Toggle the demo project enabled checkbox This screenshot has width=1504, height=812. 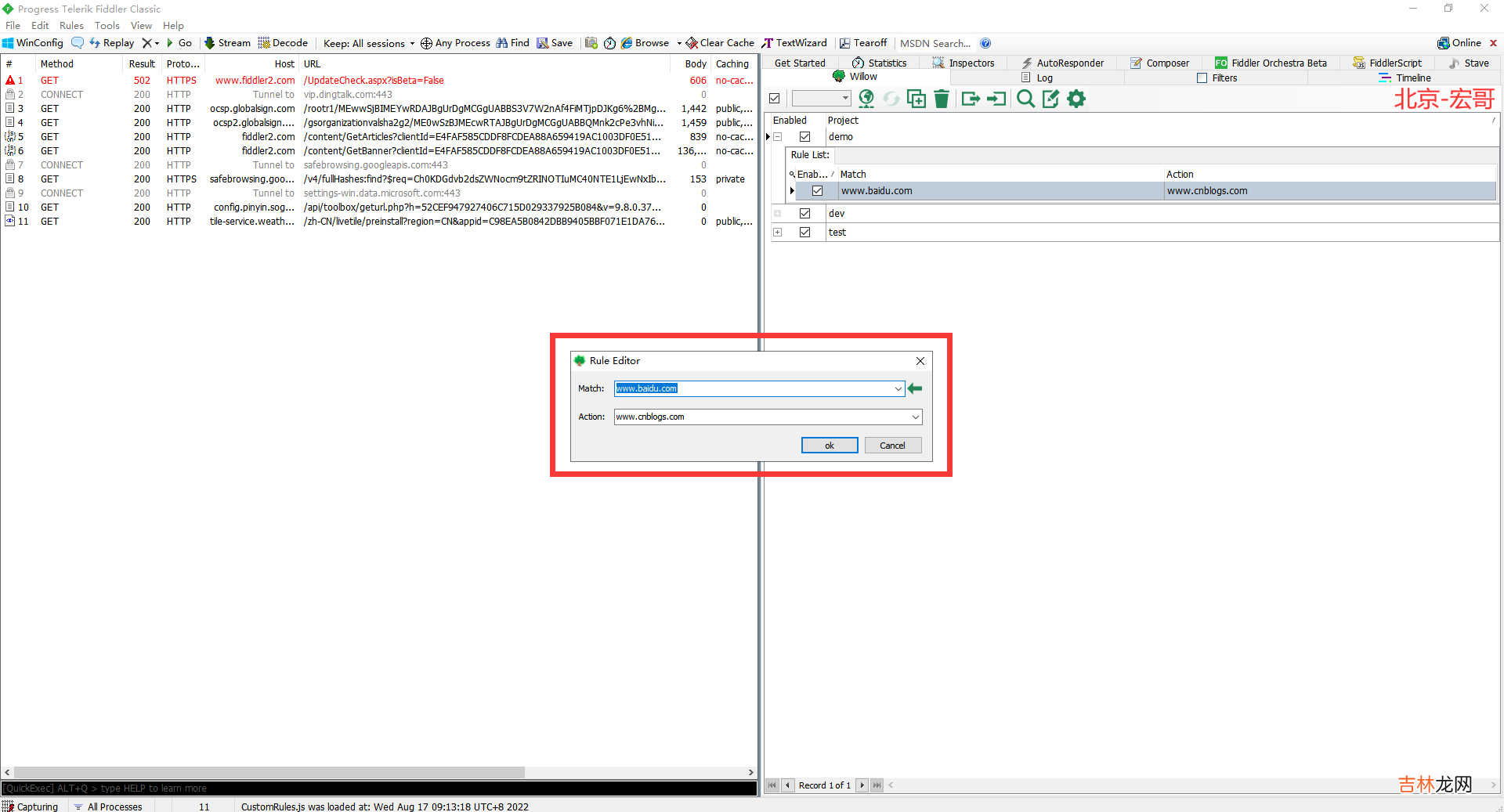[804, 136]
